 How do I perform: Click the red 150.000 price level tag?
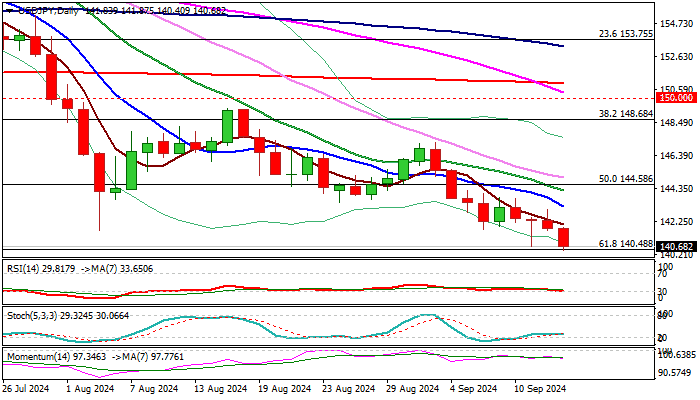[678, 98]
